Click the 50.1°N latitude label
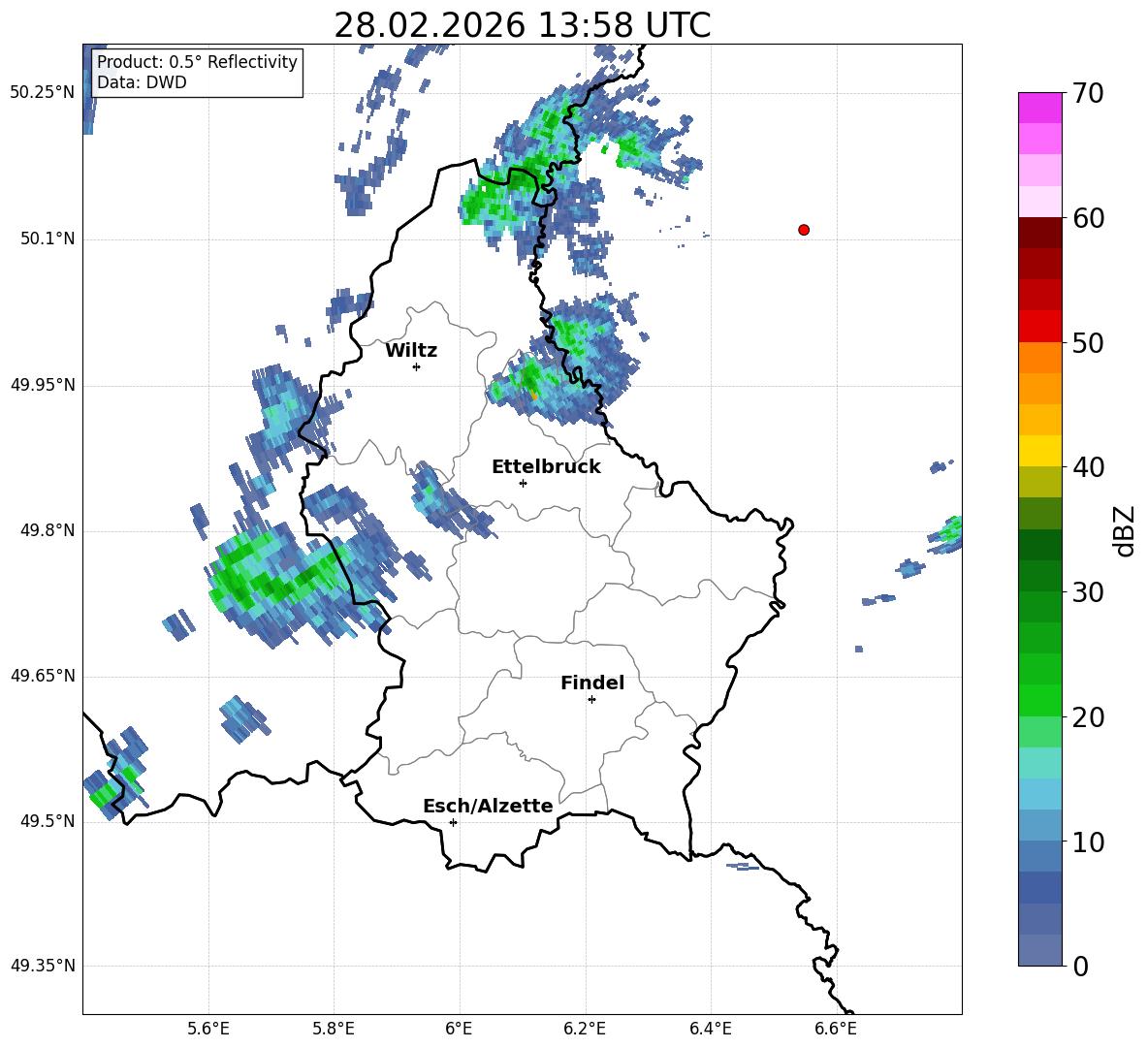 coord(48,238)
